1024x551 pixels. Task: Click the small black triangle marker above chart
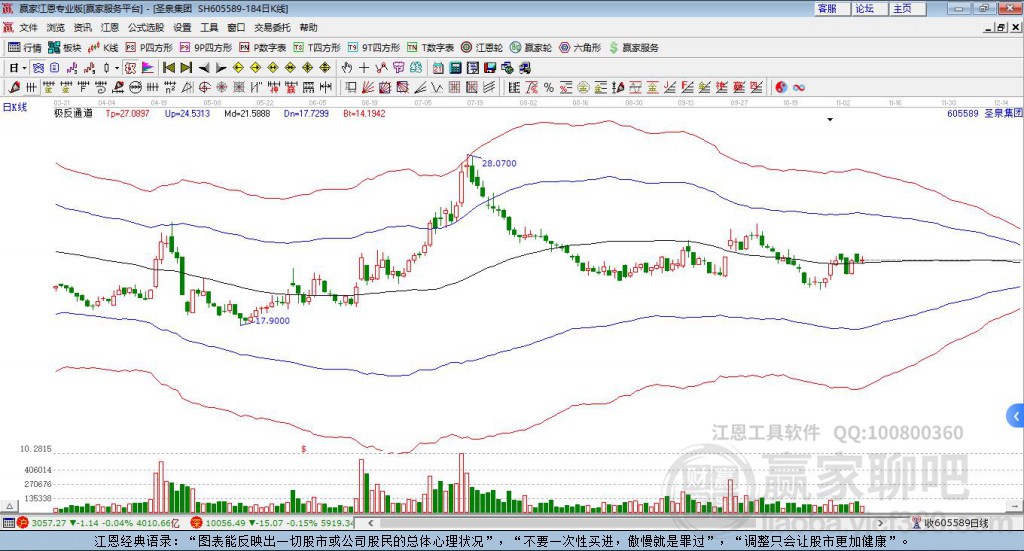click(x=830, y=119)
